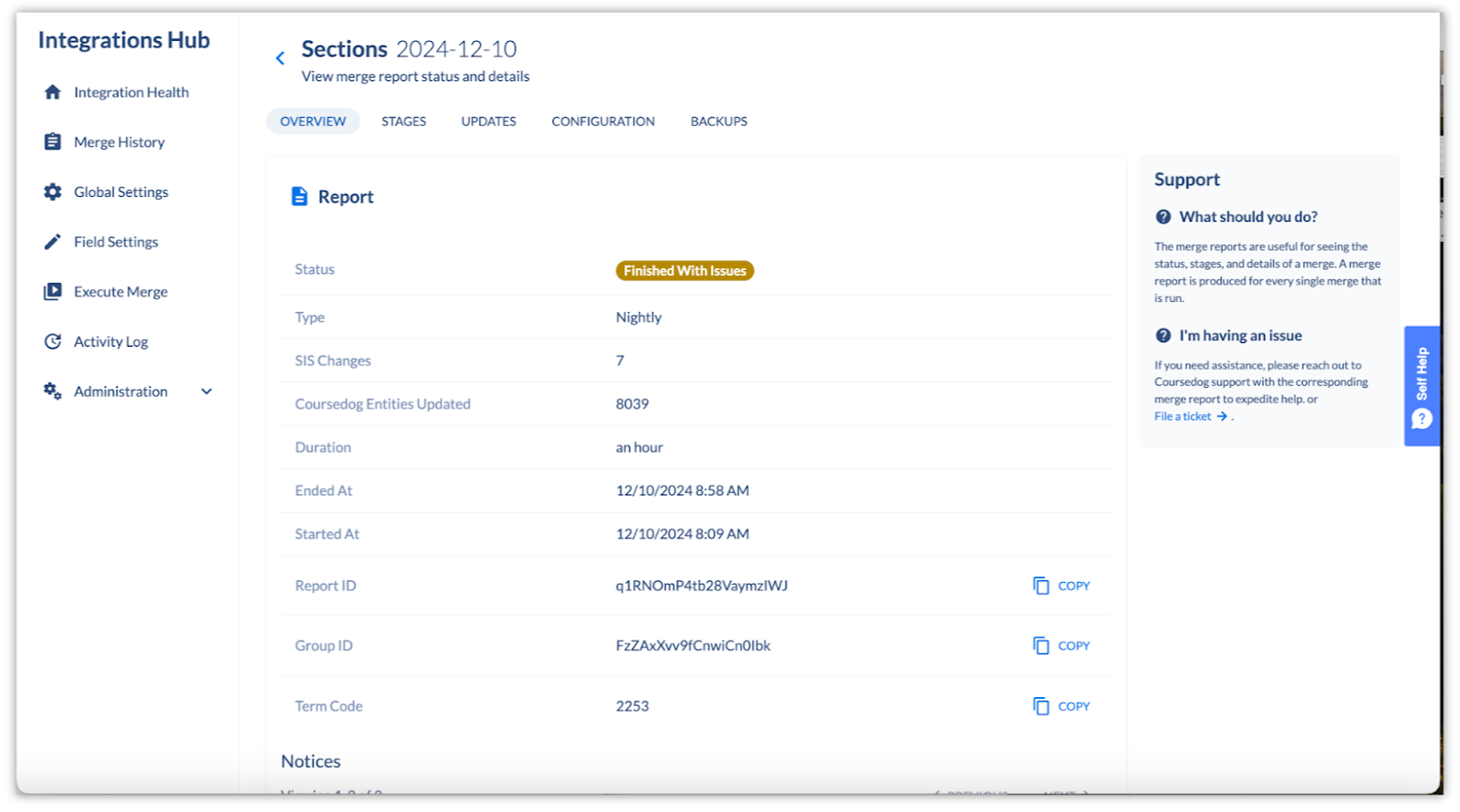This screenshot has height=812, width=1460.
Task: Click the Integration Health home icon
Action: coord(53,92)
